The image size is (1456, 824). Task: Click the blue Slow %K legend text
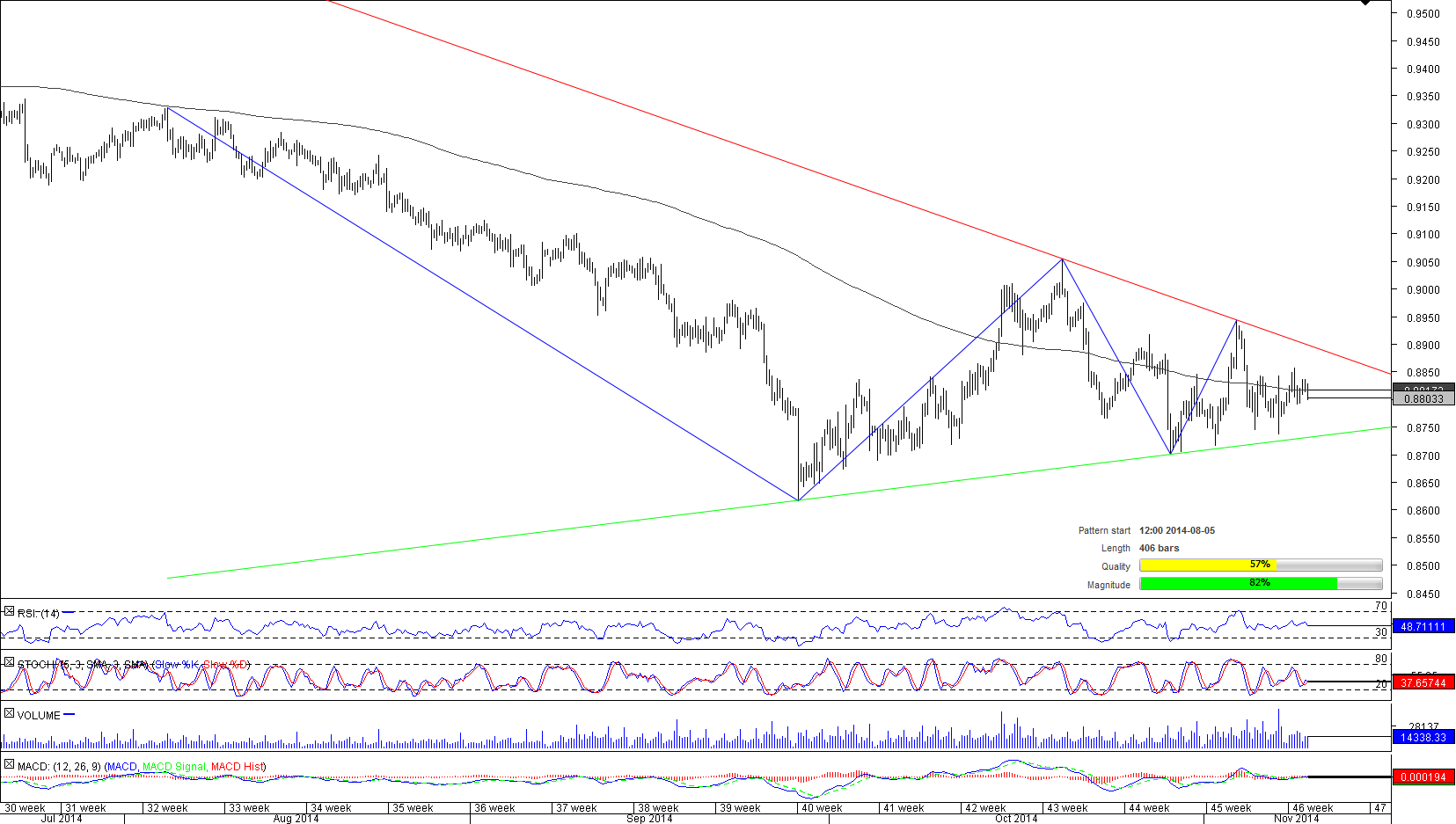[176, 664]
